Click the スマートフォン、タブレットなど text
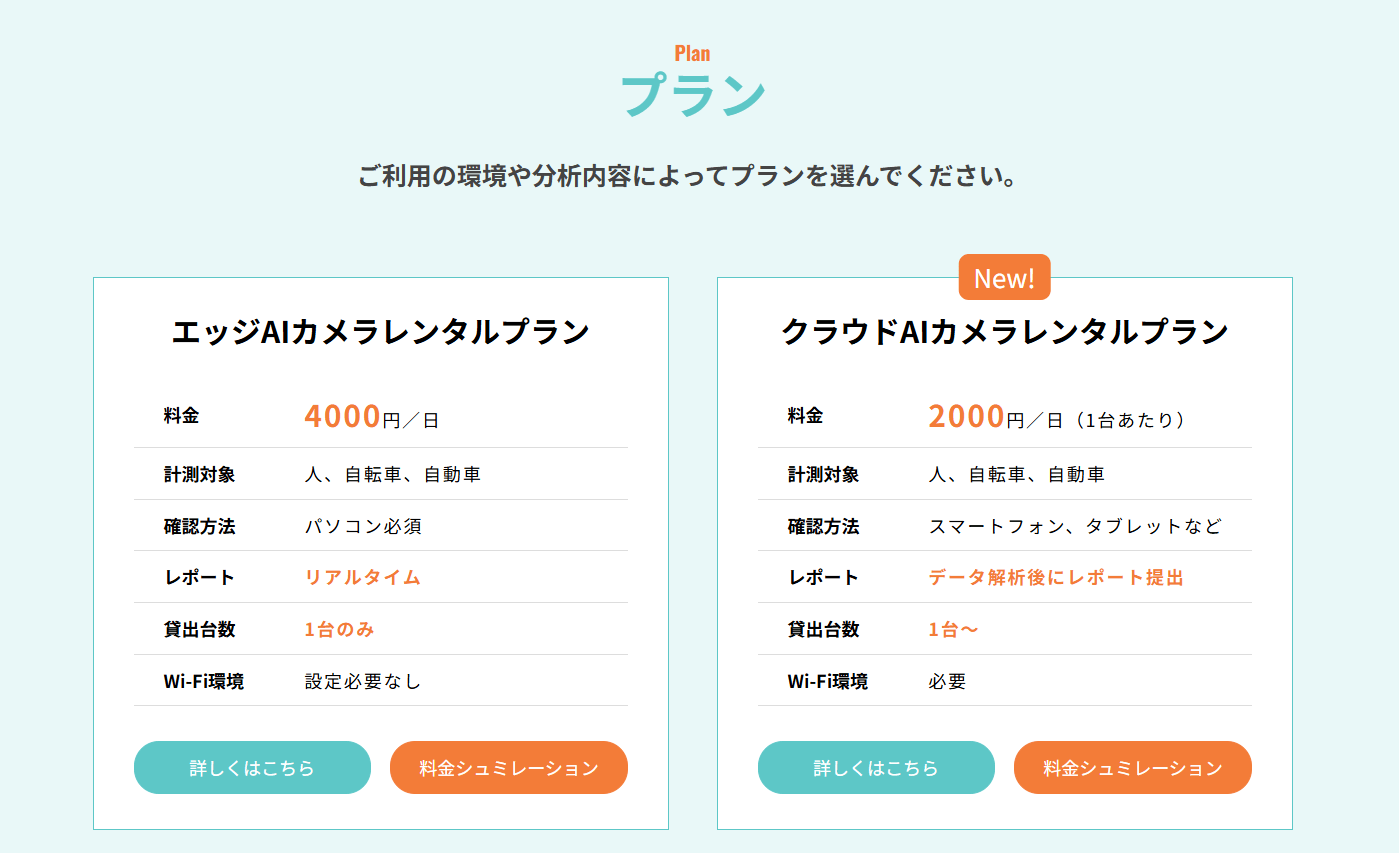The width and height of the screenshot is (1399, 853). point(1075,526)
